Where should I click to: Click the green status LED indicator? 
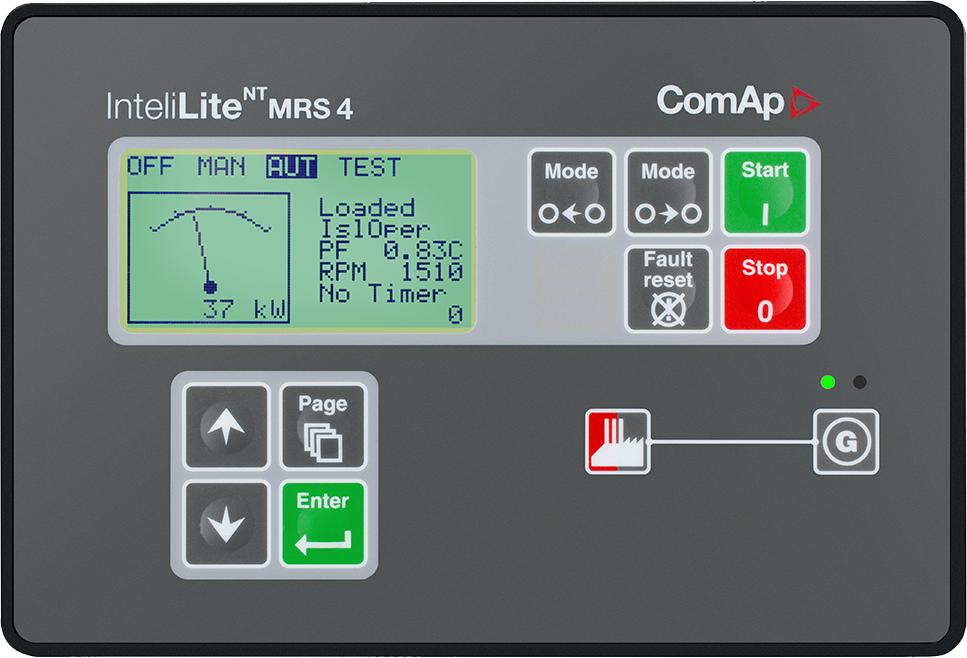click(827, 382)
